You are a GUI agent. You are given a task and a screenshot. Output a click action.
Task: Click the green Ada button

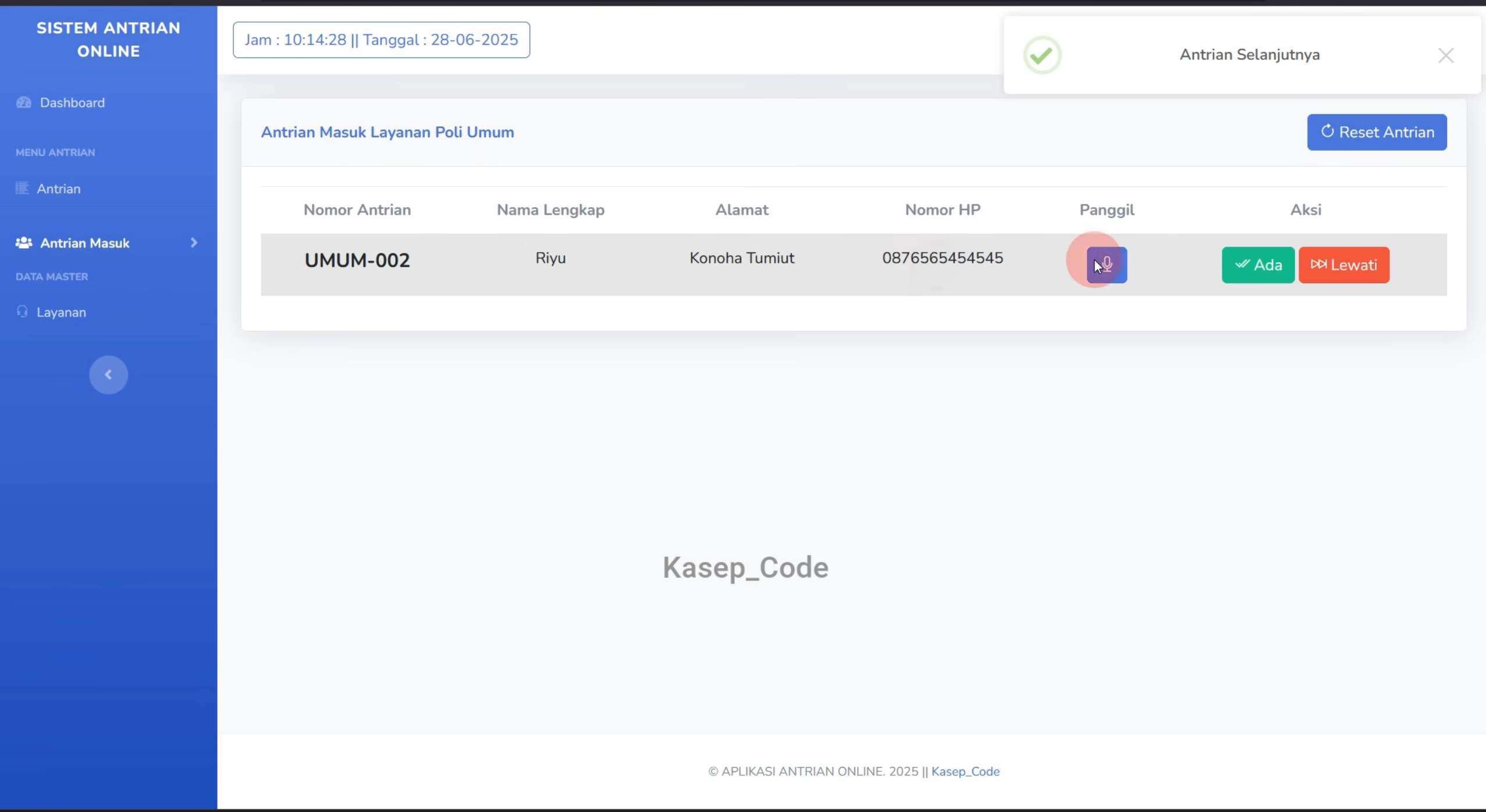(1258, 265)
